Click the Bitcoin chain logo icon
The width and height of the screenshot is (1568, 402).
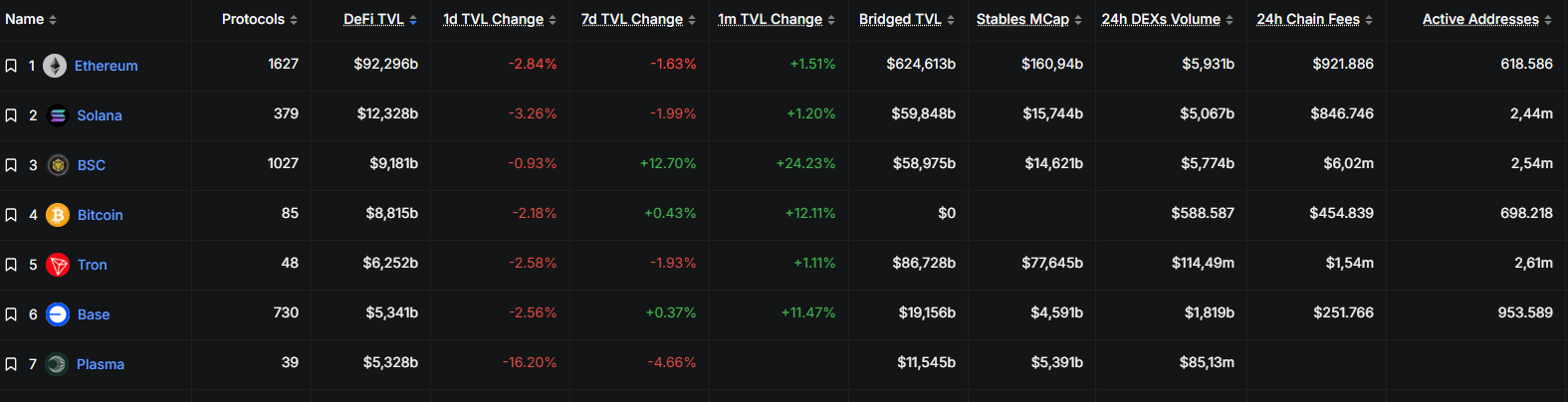tap(58, 215)
